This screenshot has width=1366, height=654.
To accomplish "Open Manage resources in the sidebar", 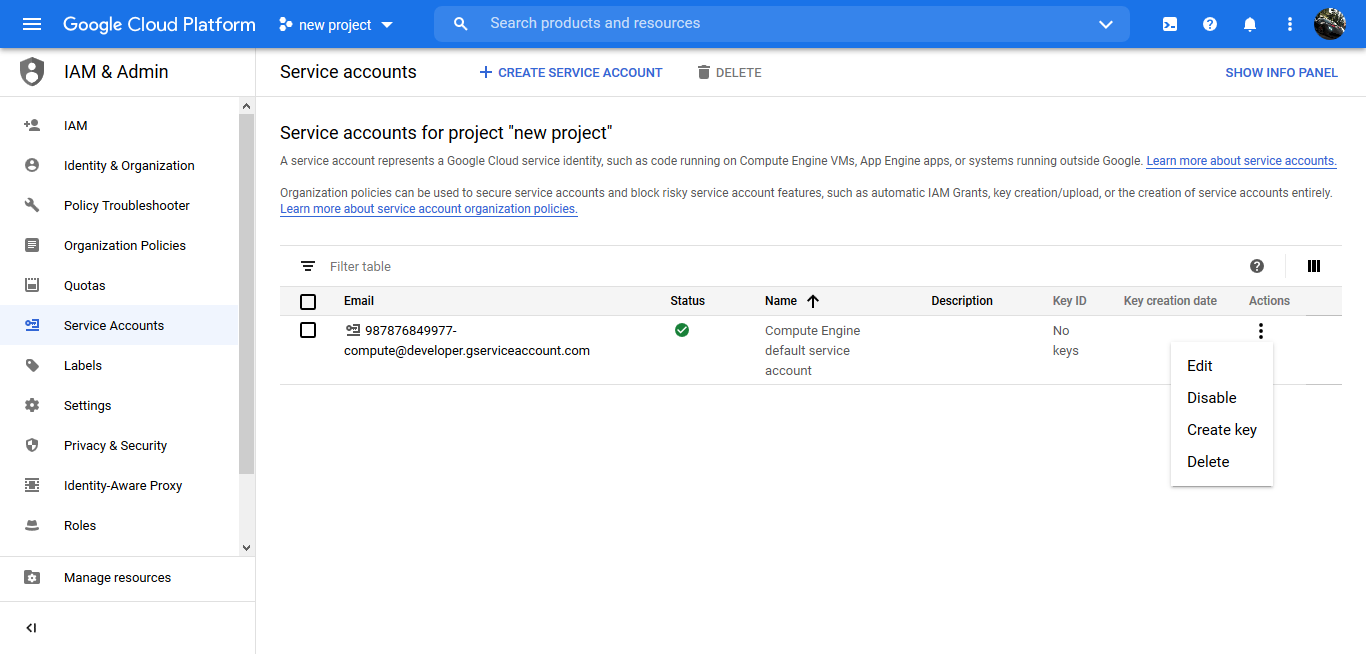I will (x=119, y=577).
